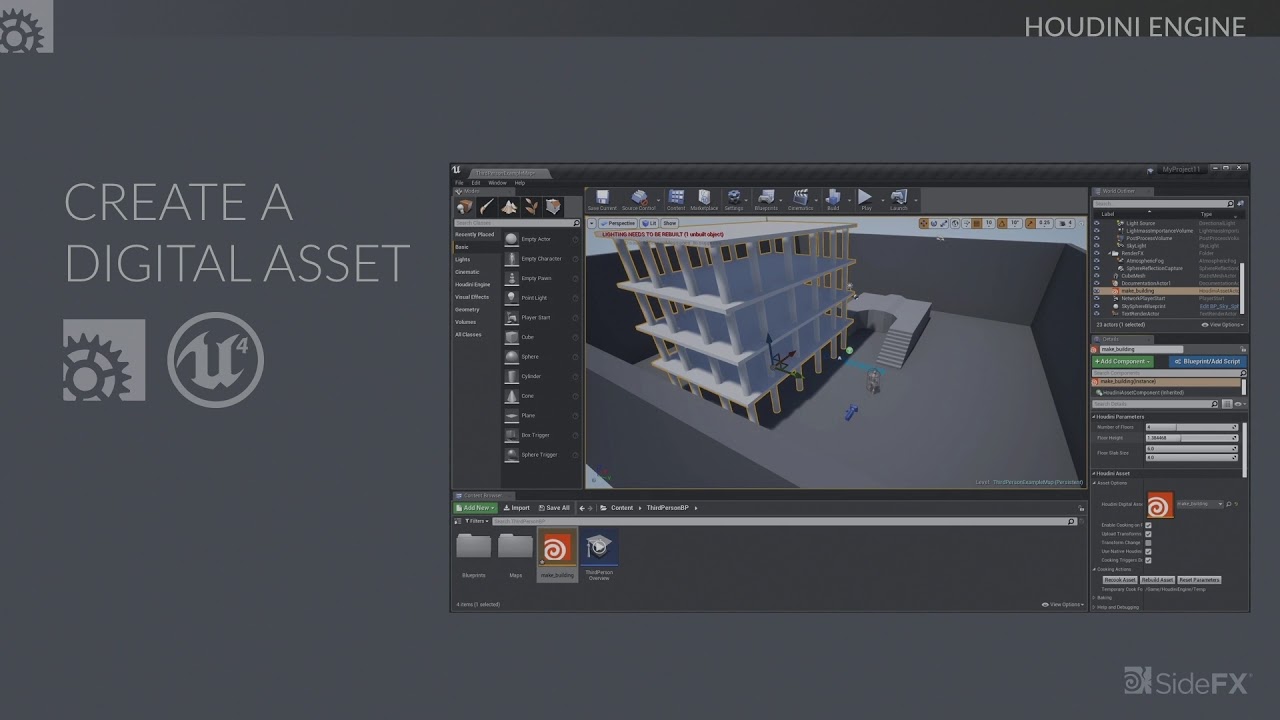Select Paint mode brush icon
Viewport: 1280px width, 720px height.
click(x=487, y=207)
